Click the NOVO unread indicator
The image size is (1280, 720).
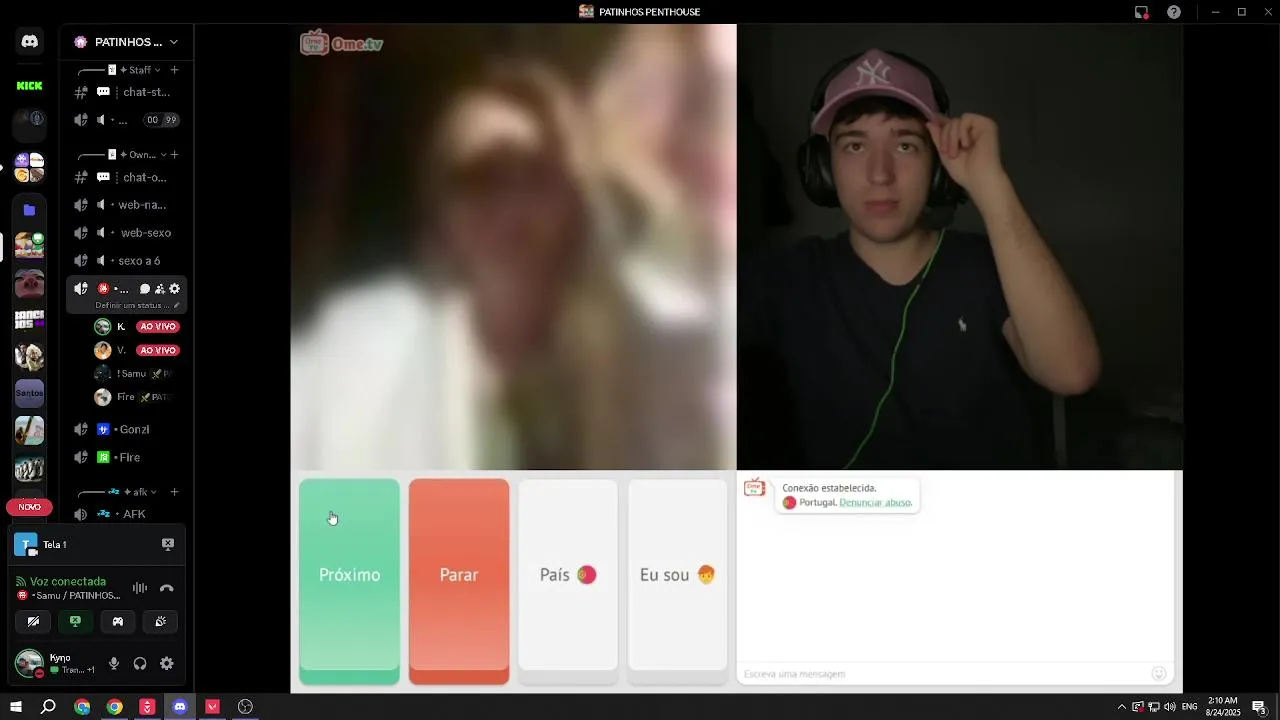coord(29,507)
